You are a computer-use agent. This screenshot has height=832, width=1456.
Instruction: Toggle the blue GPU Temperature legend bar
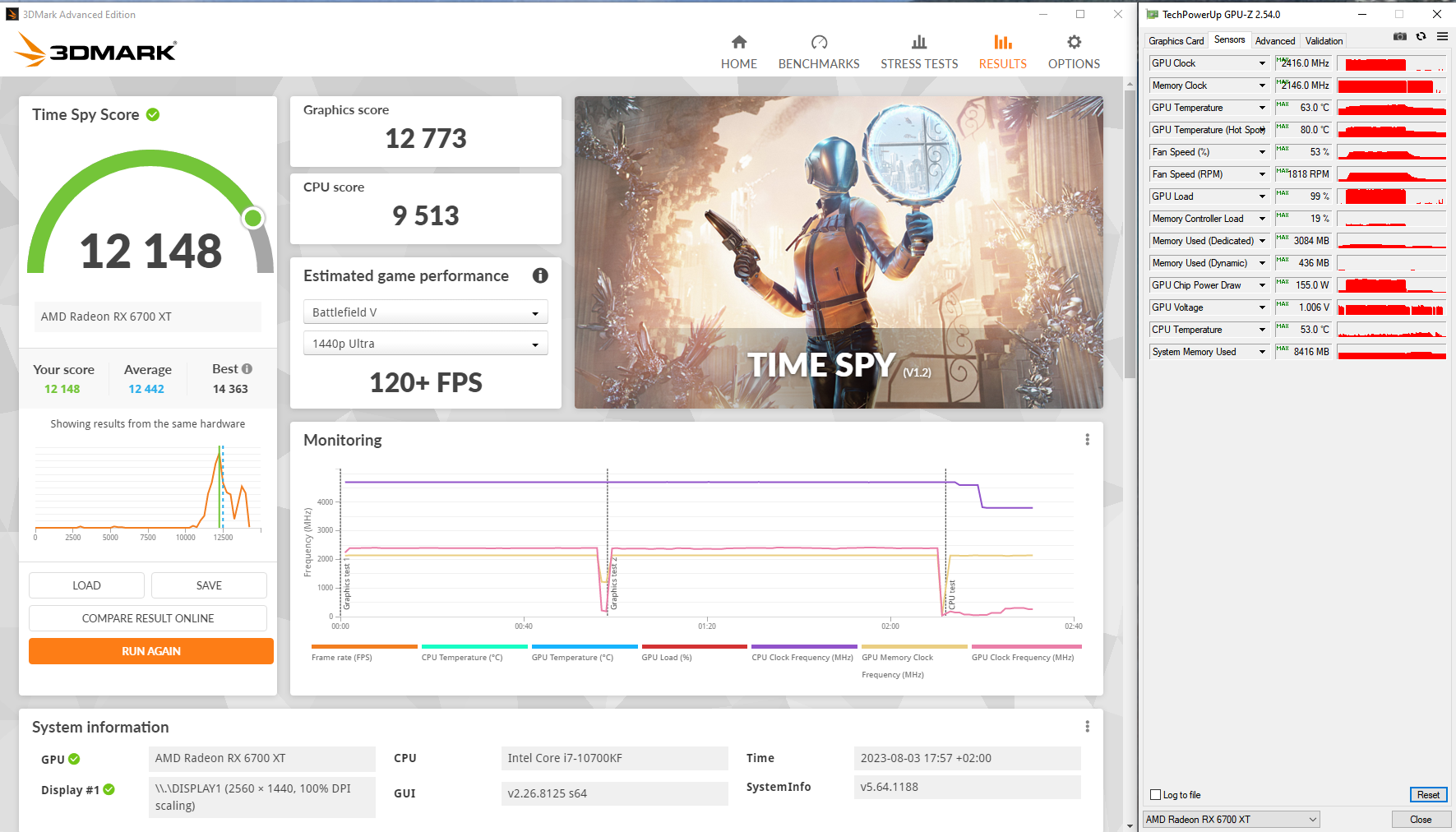[x=585, y=647]
